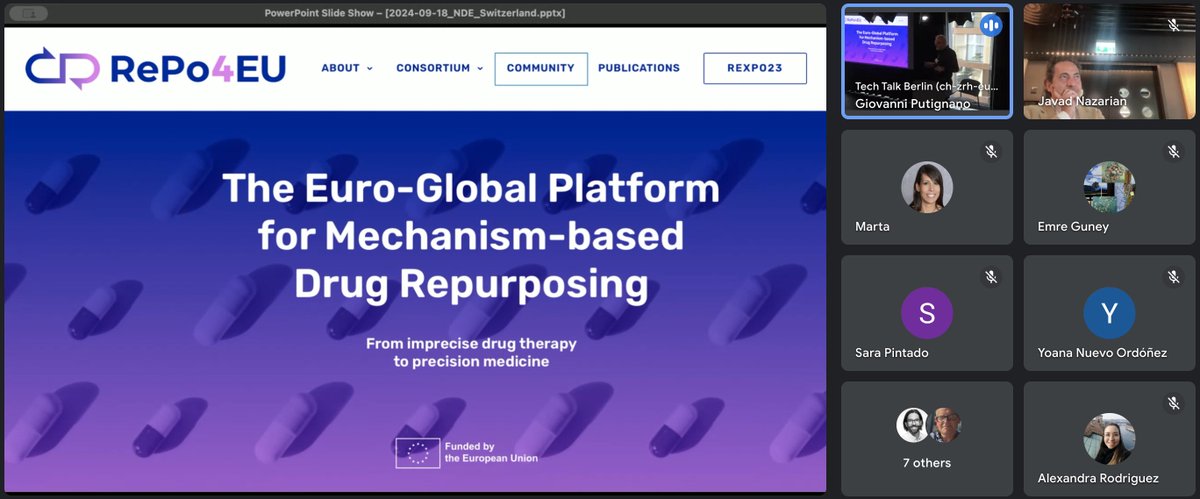Select the COMMUNITY menu item

[541, 68]
